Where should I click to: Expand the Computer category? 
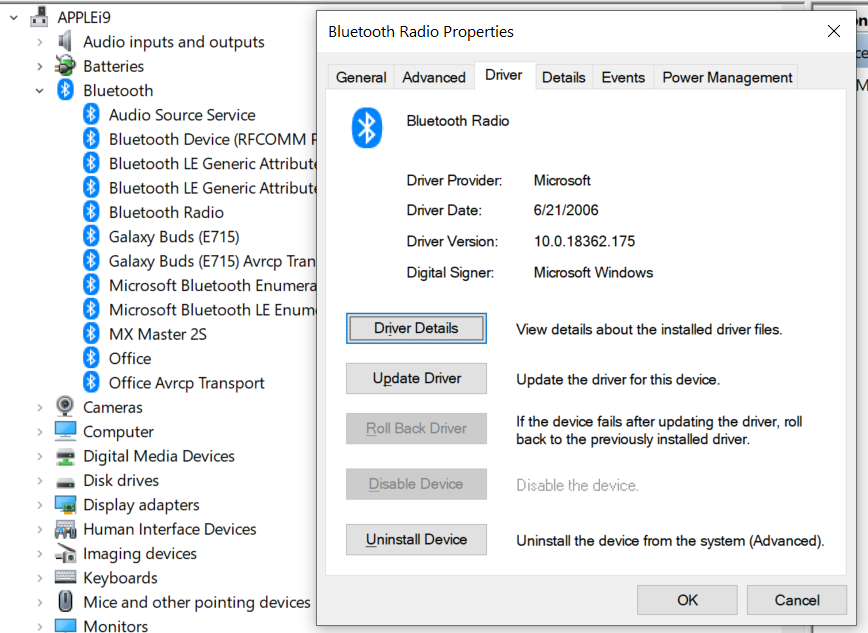click(x=39, y=432)
